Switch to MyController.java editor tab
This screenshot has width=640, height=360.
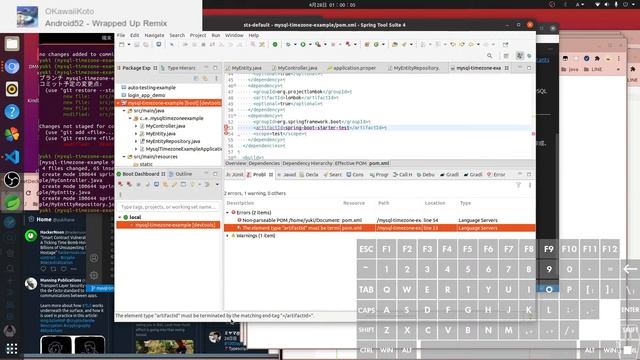(294, 68)
